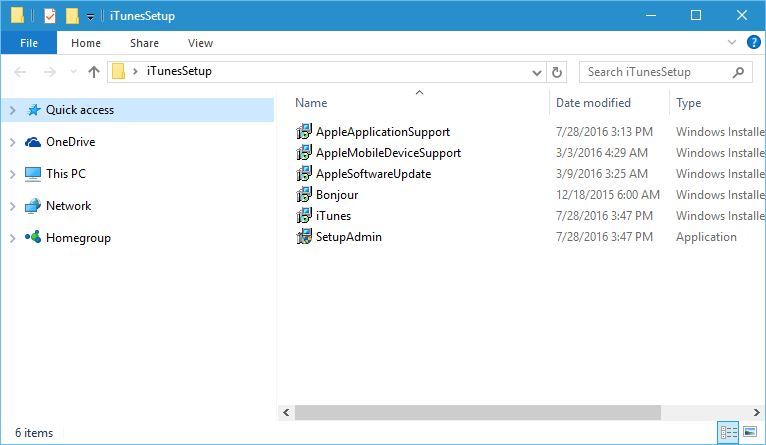Click the horizontal scrollbar thumb
Viewport: 766px width, 445px height.
(478, 412)
